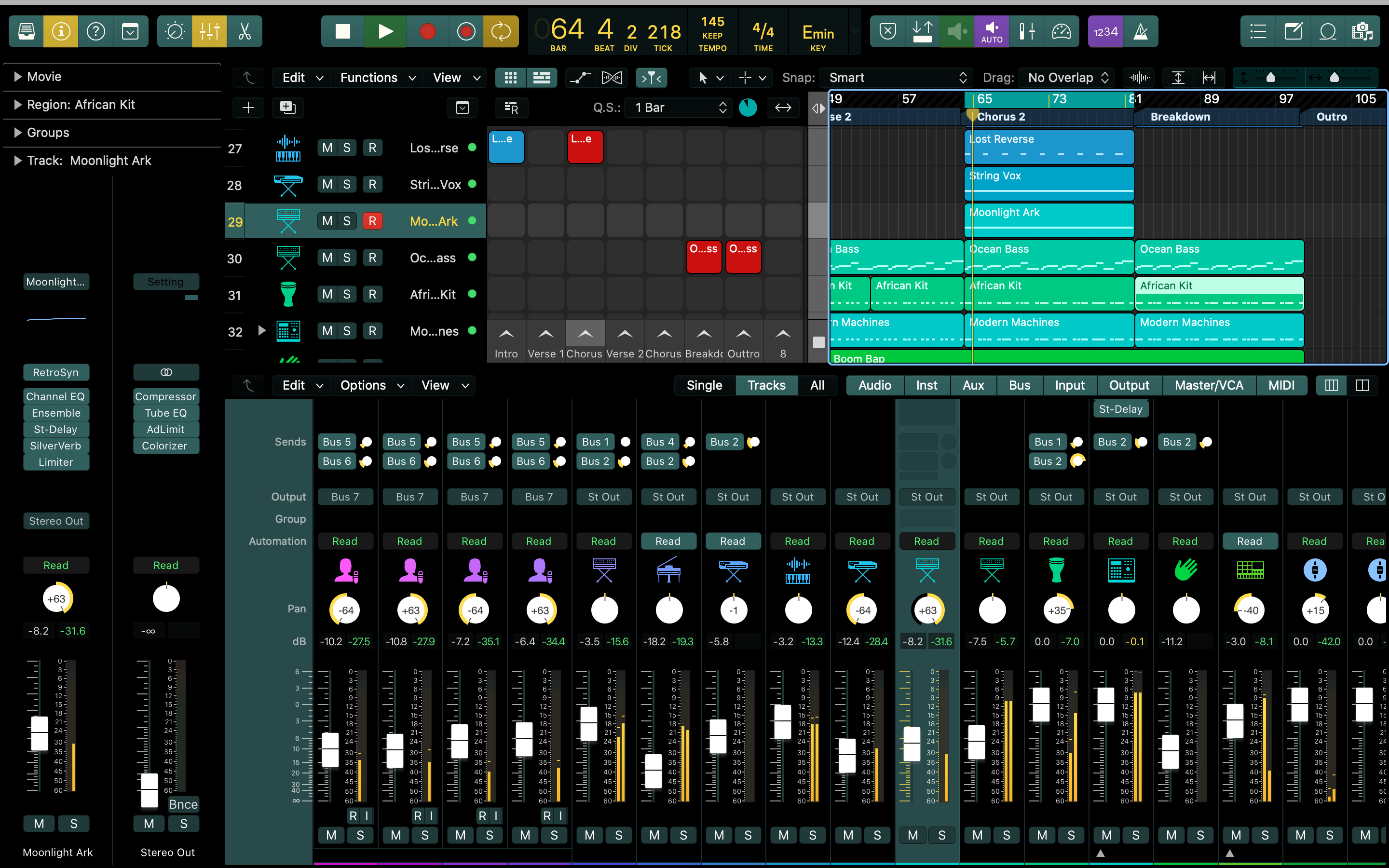Open the Library panel icon
The height and width of the screenshot is (868, 1389).
27,31
